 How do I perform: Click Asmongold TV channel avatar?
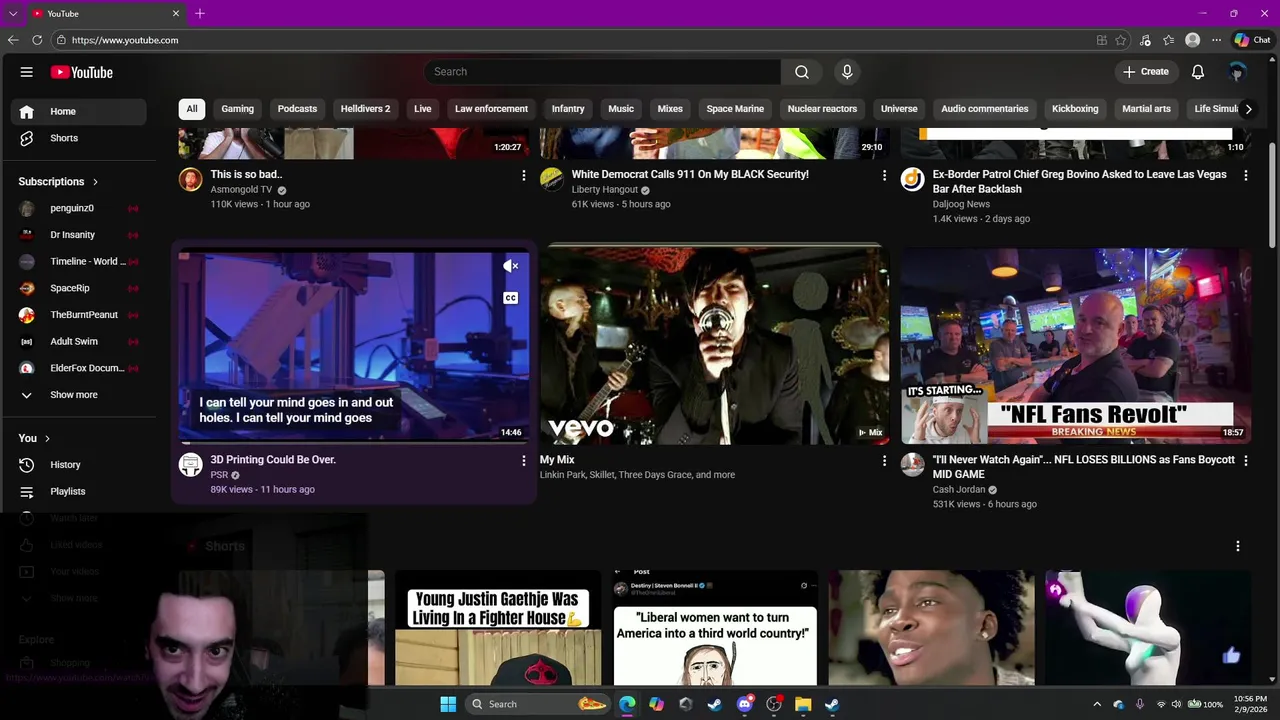(x=190, y=179)
